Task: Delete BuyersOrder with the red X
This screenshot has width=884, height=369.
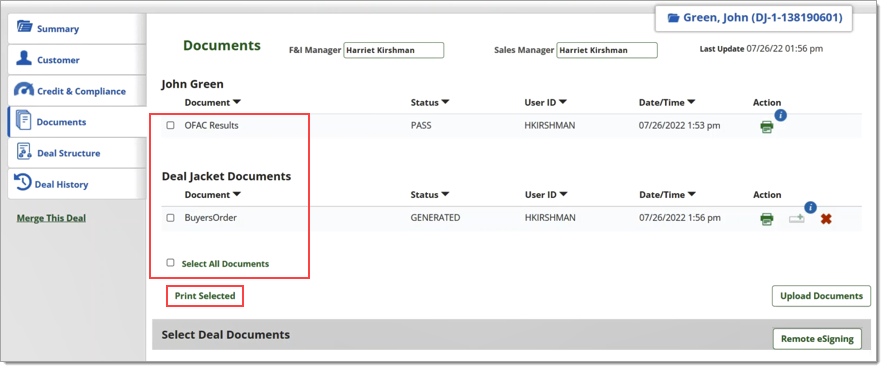Action: coord(826,219)
